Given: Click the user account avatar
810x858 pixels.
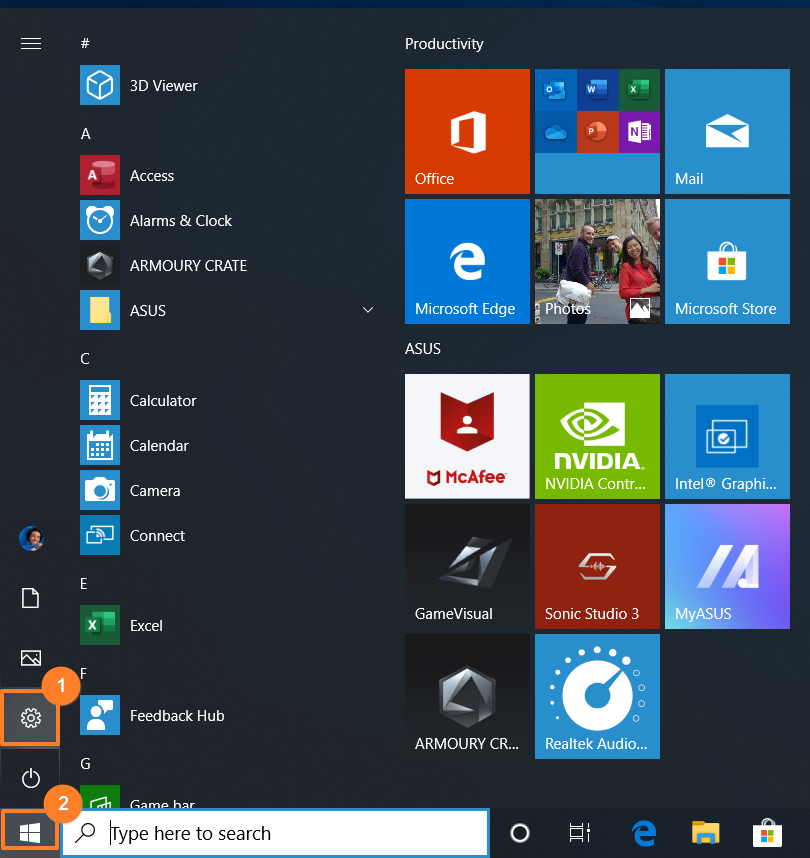Looking at the screenshot, I should 31,538.
